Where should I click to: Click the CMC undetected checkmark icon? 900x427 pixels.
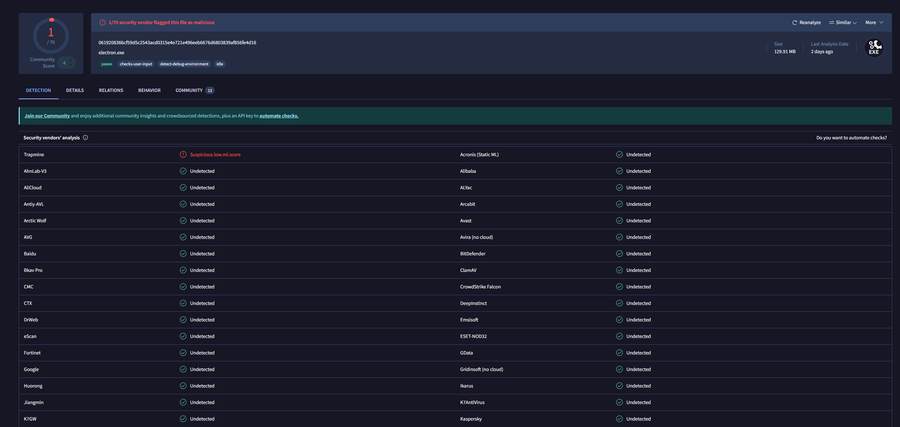click(x=183, y=286)
